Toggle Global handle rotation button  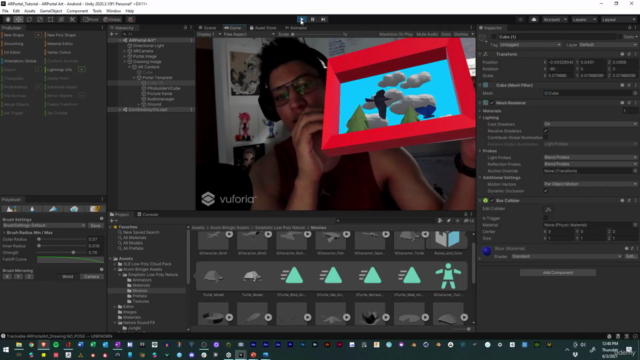[112, 19]
